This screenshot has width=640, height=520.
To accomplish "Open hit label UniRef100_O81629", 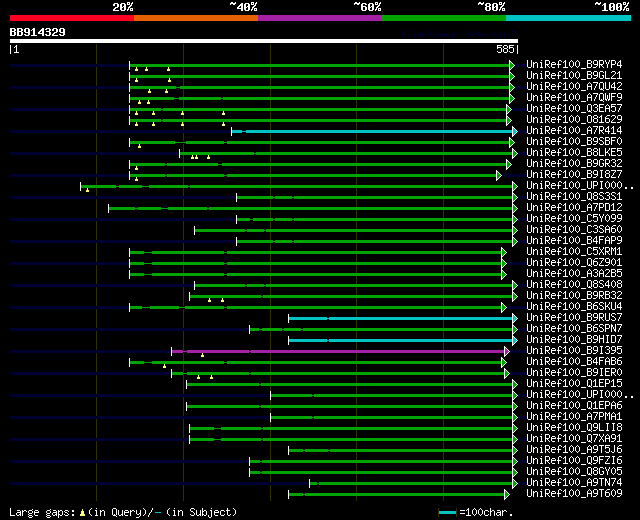I will click(574, 120).
